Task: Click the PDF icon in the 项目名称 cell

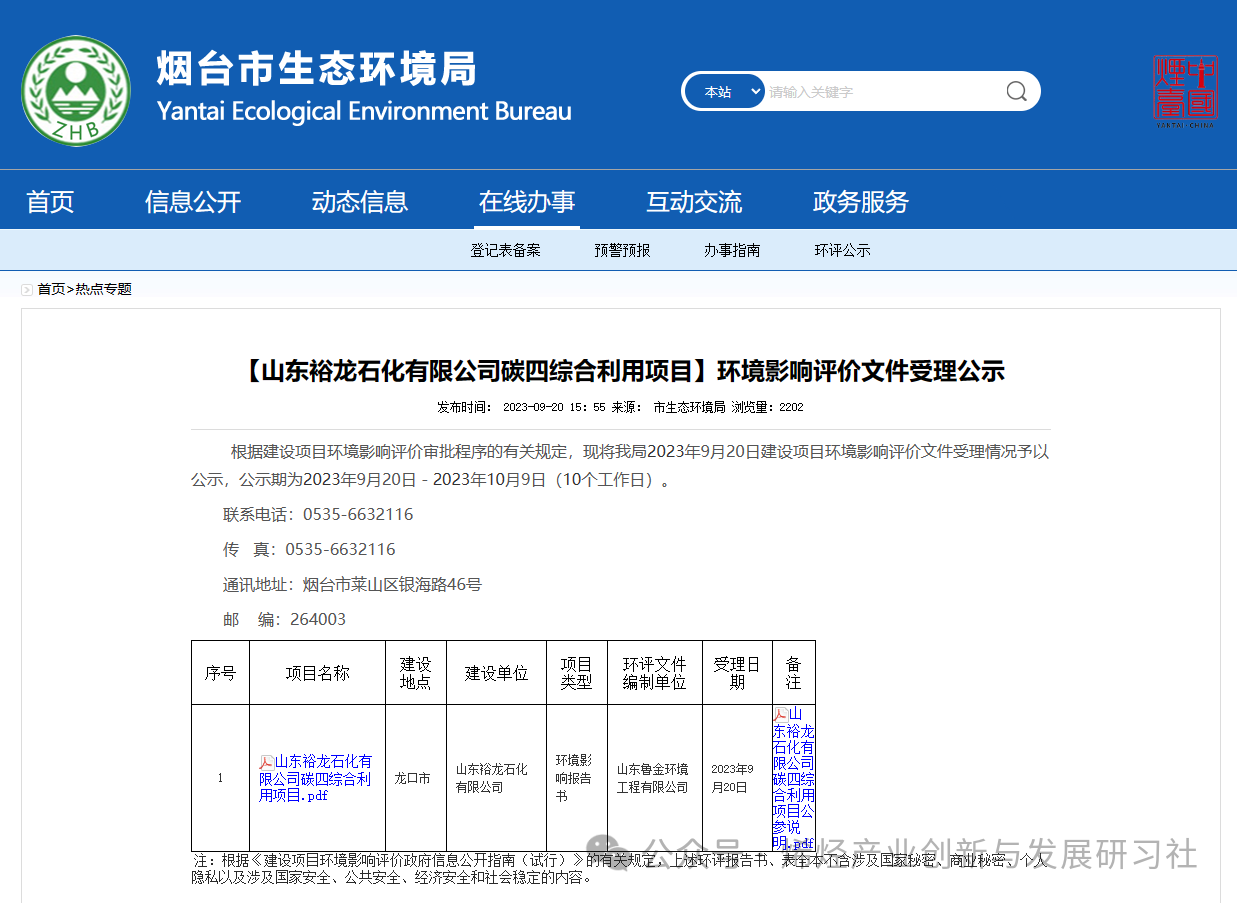Action: (x=266, y=762)
